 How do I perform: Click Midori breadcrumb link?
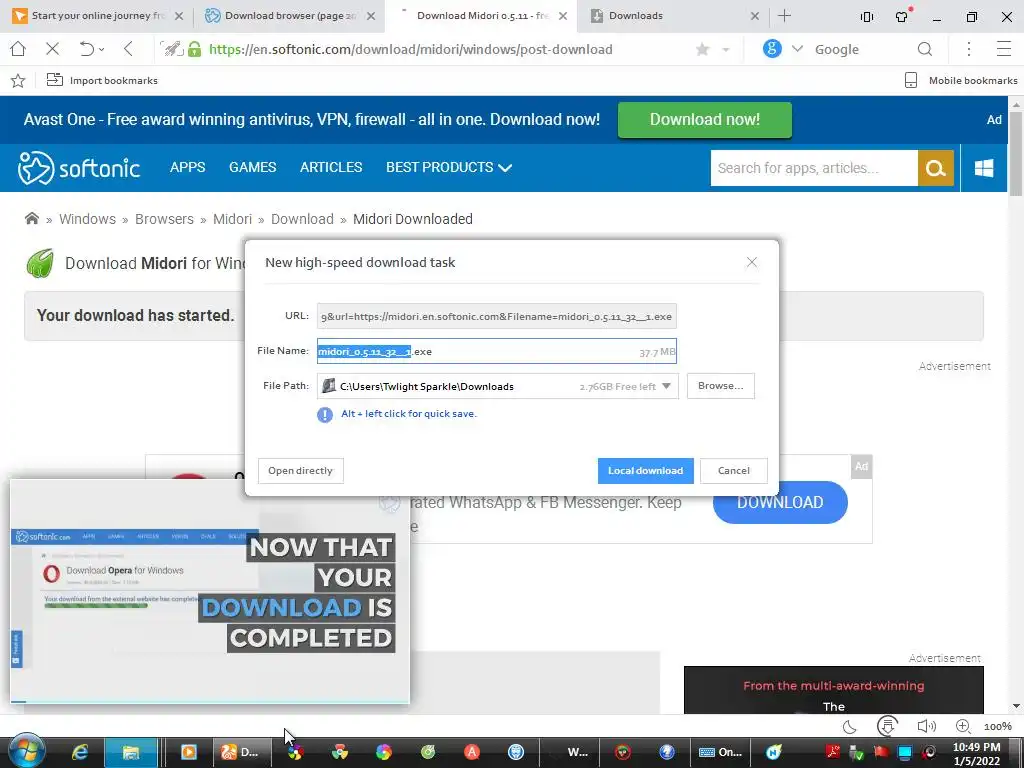(232, 219)
